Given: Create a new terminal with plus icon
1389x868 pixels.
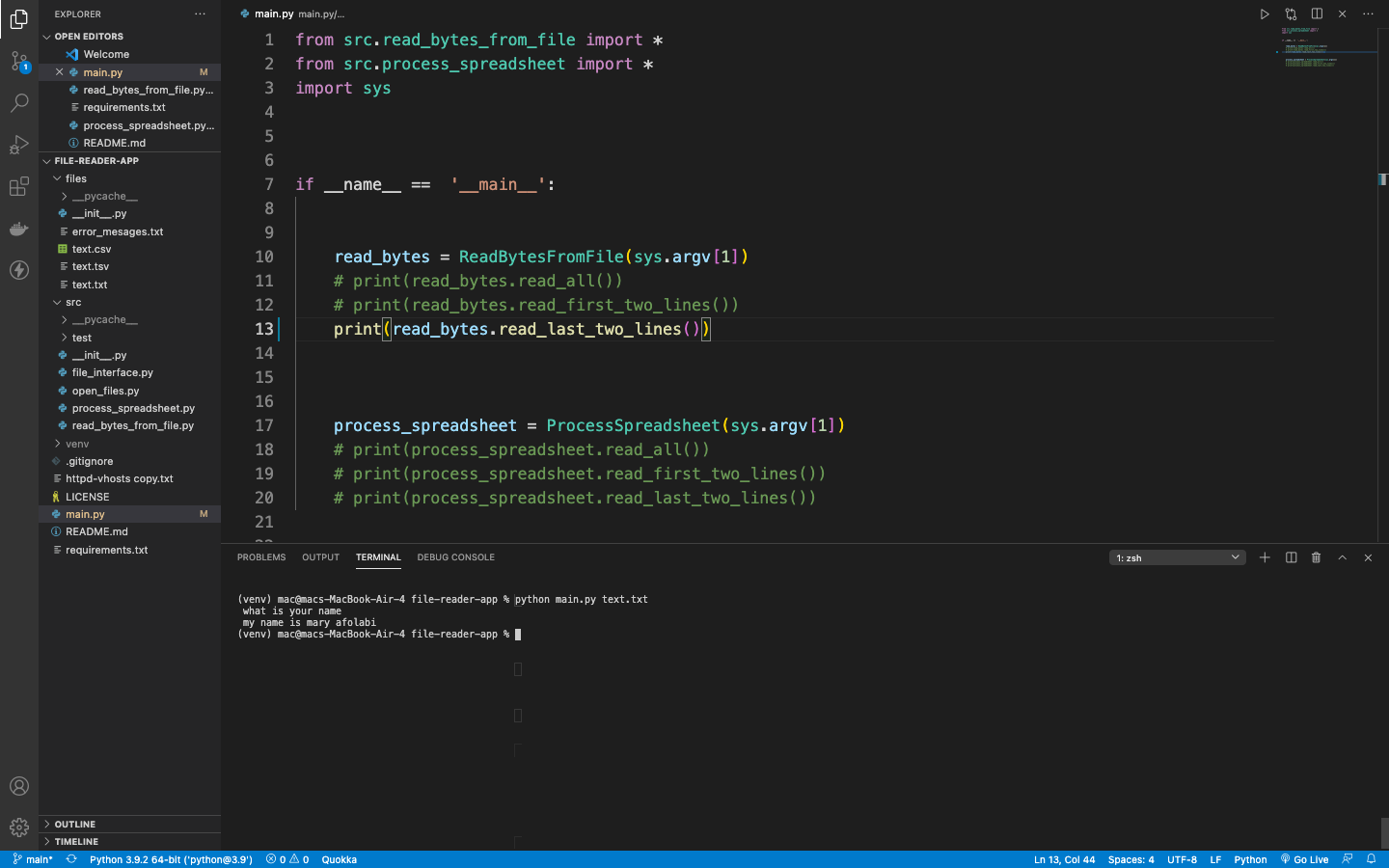Looking at the screenshot, I should click(x=1265, y=557).
